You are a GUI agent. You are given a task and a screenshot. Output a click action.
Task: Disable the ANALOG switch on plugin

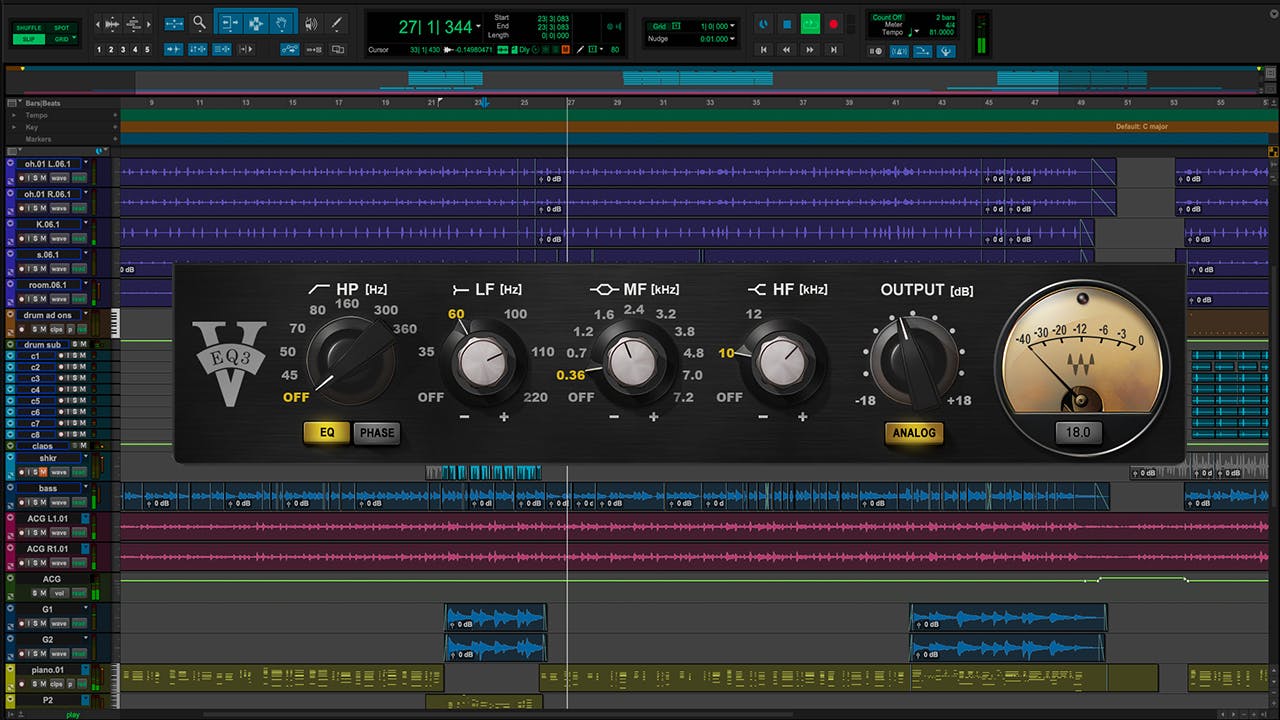pyautogui.click(x=913, y=433)
